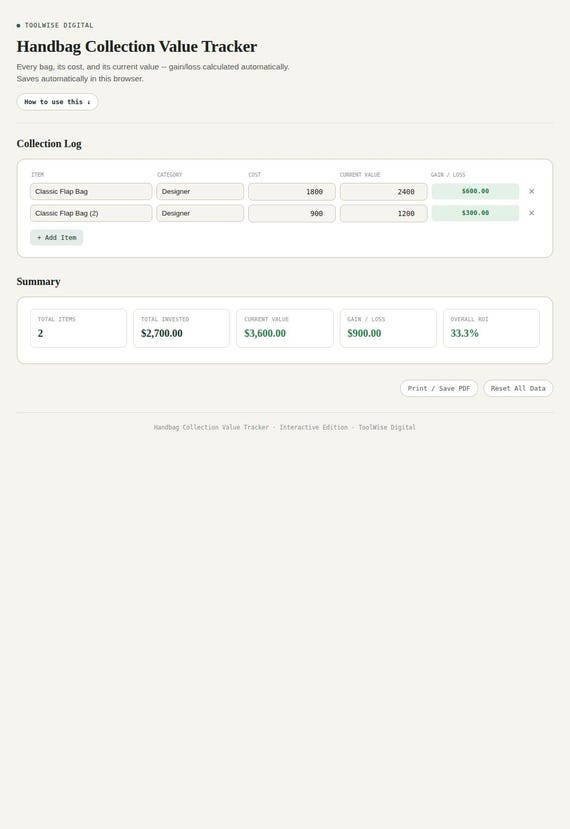Edit category Designer for Classic Flap Bag (2)
The image size is (570, 829).
tap(200, 213)
